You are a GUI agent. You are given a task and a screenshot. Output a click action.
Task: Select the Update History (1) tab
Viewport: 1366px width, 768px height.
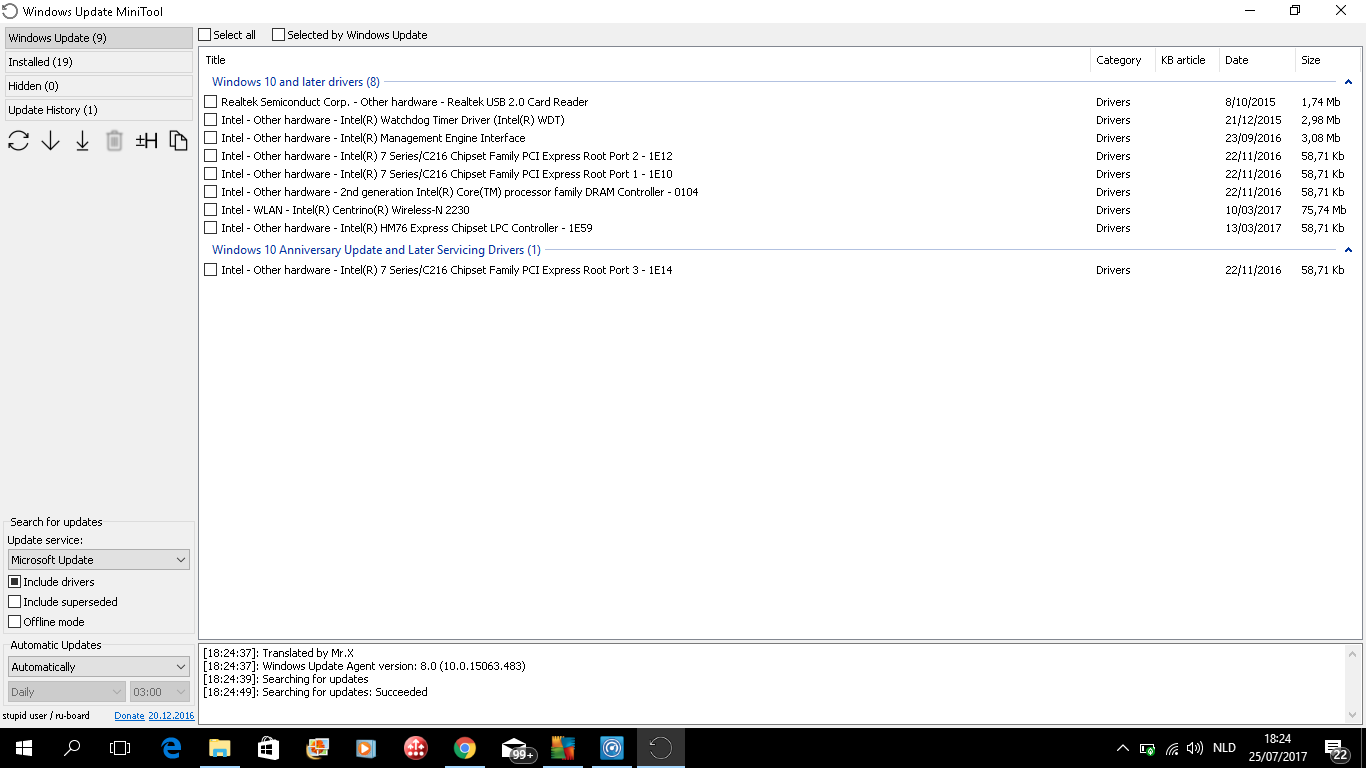pos(98,110)
